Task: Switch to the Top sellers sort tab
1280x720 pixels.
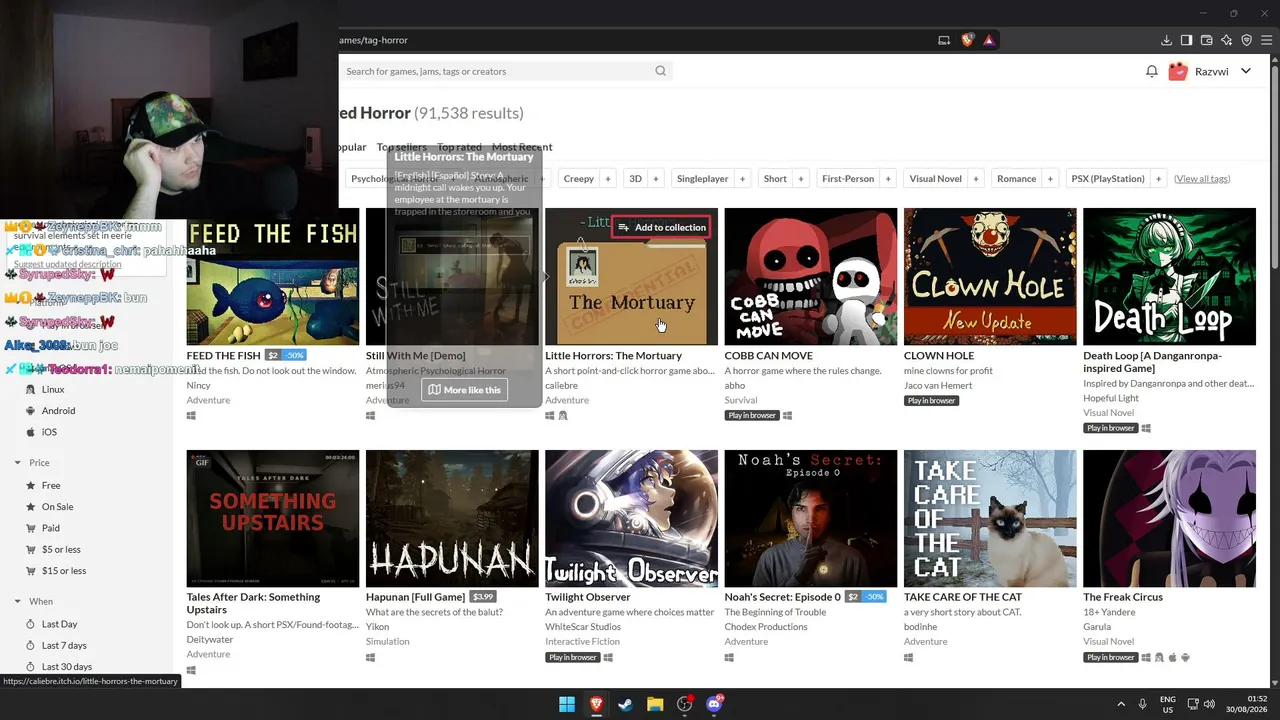Action: 402,147
